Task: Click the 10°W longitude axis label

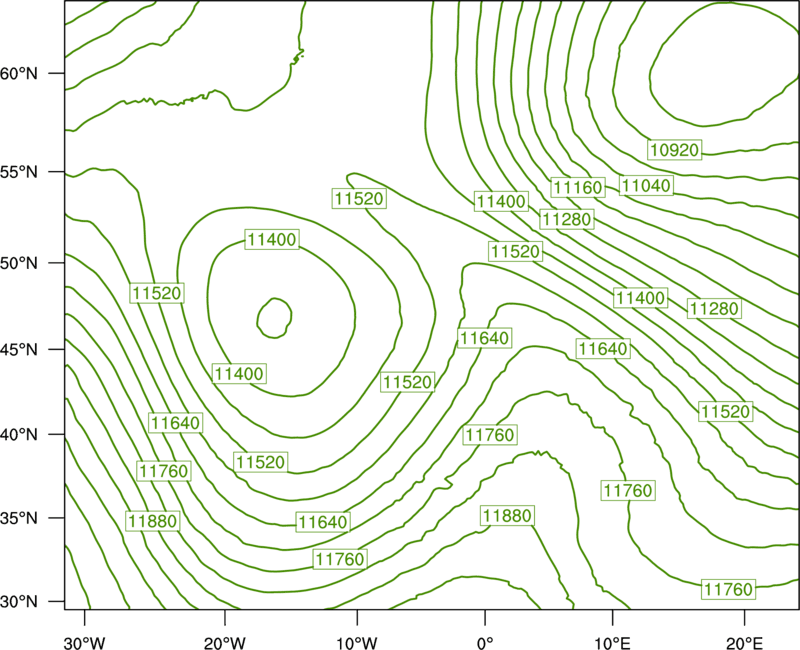Action: point(357,643)
